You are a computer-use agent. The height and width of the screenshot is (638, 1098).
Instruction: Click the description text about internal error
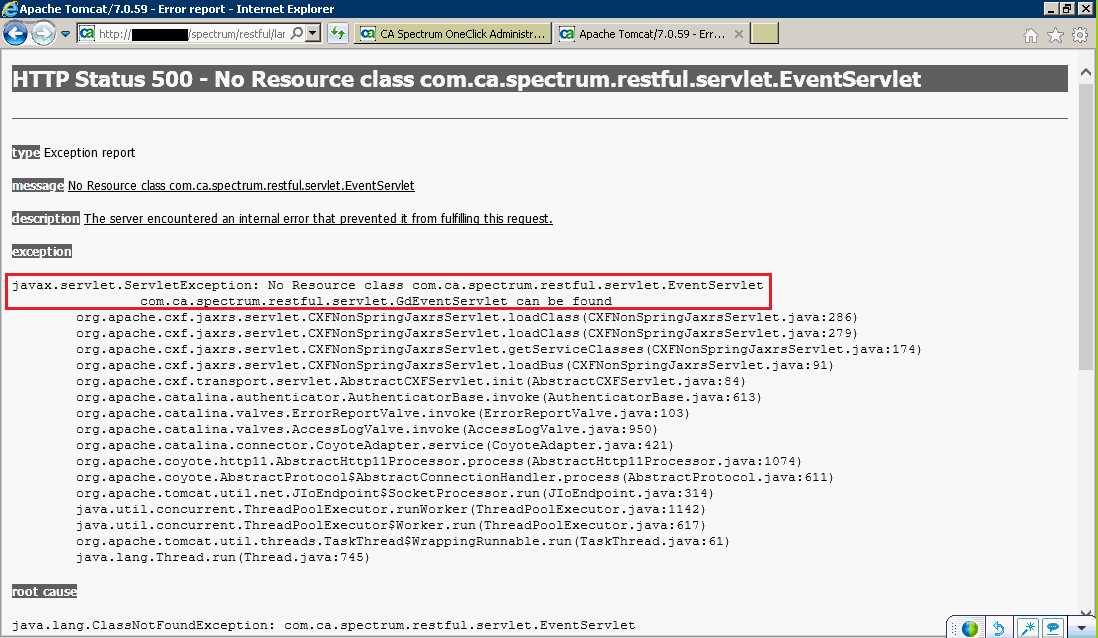coord(318,219)
